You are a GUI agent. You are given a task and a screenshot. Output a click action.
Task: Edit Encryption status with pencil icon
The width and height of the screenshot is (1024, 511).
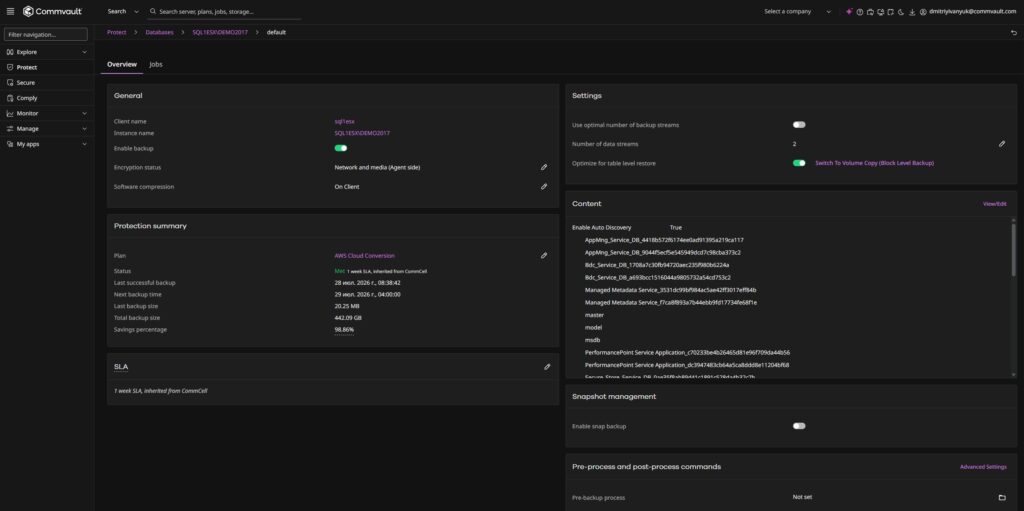tap(543, 167)
